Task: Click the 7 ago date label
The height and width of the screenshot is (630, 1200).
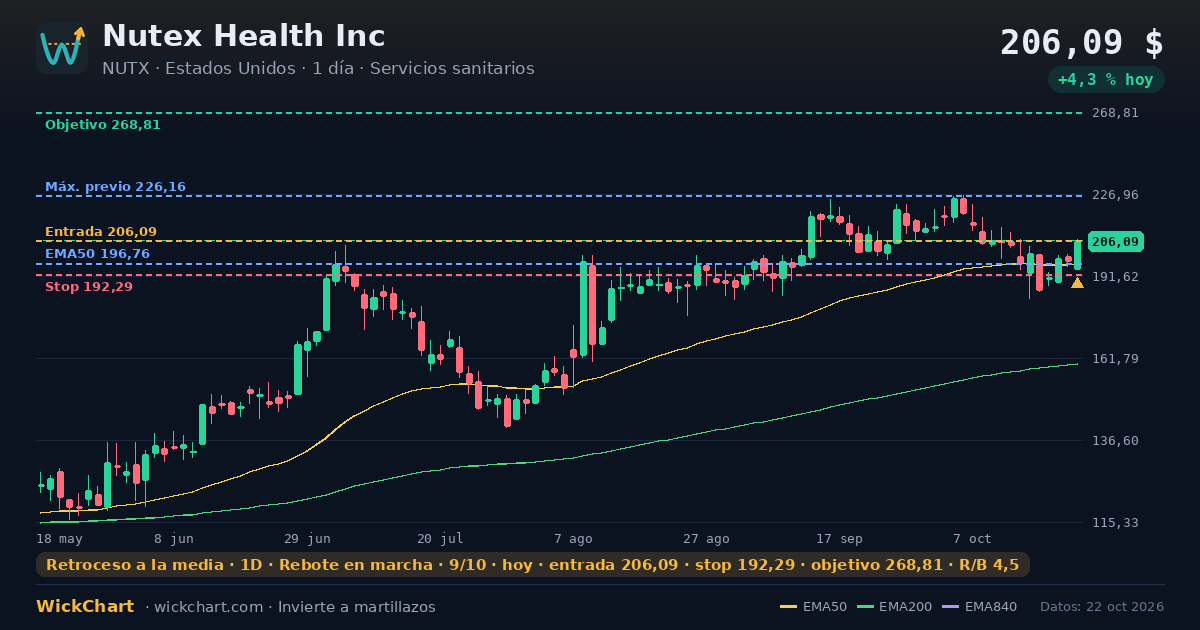Action: tap(573, 538)
